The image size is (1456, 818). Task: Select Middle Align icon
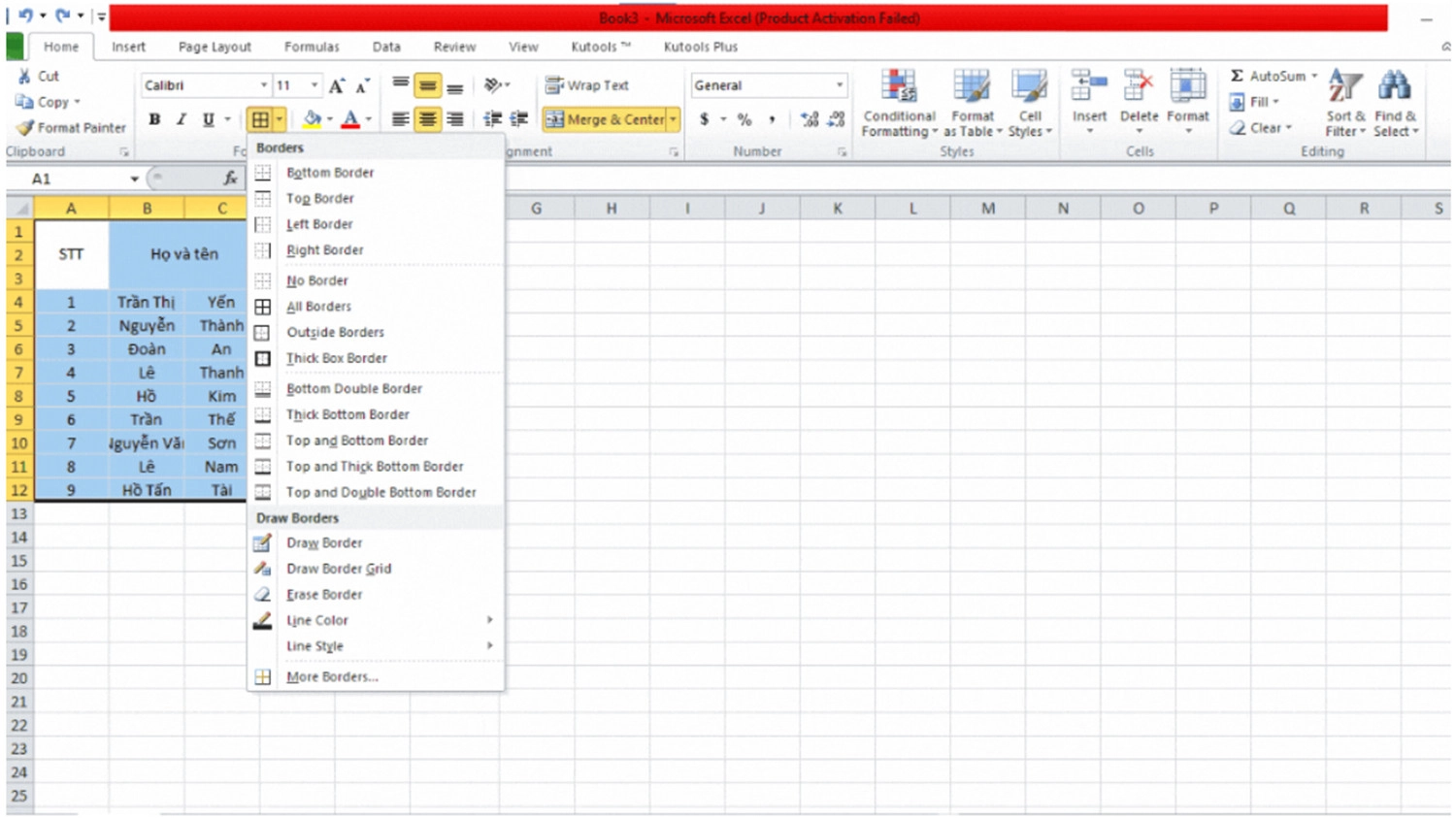click(427, 85)
